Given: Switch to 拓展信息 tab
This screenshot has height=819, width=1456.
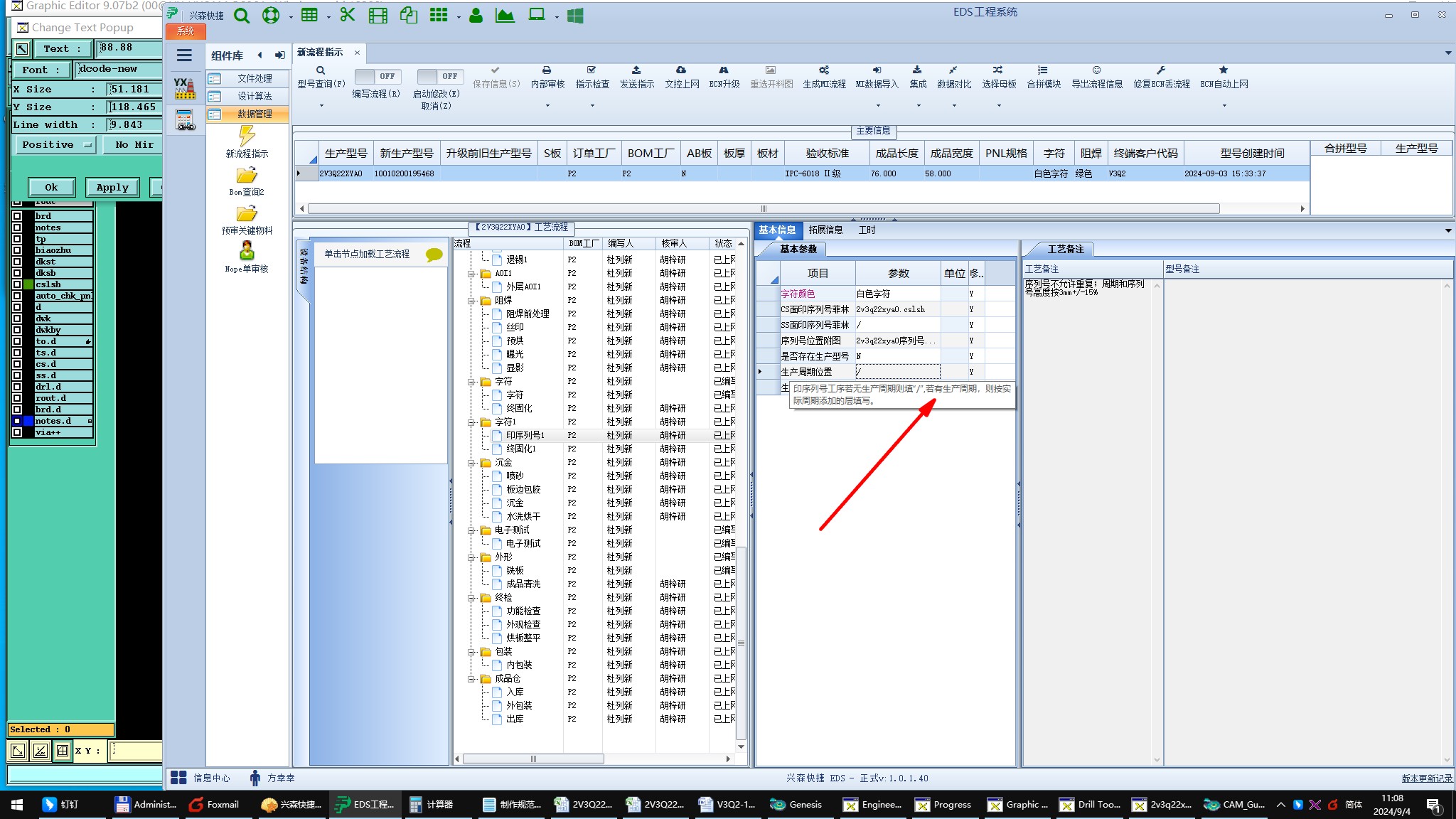Looking at the screenshot, I should [825, 230].
